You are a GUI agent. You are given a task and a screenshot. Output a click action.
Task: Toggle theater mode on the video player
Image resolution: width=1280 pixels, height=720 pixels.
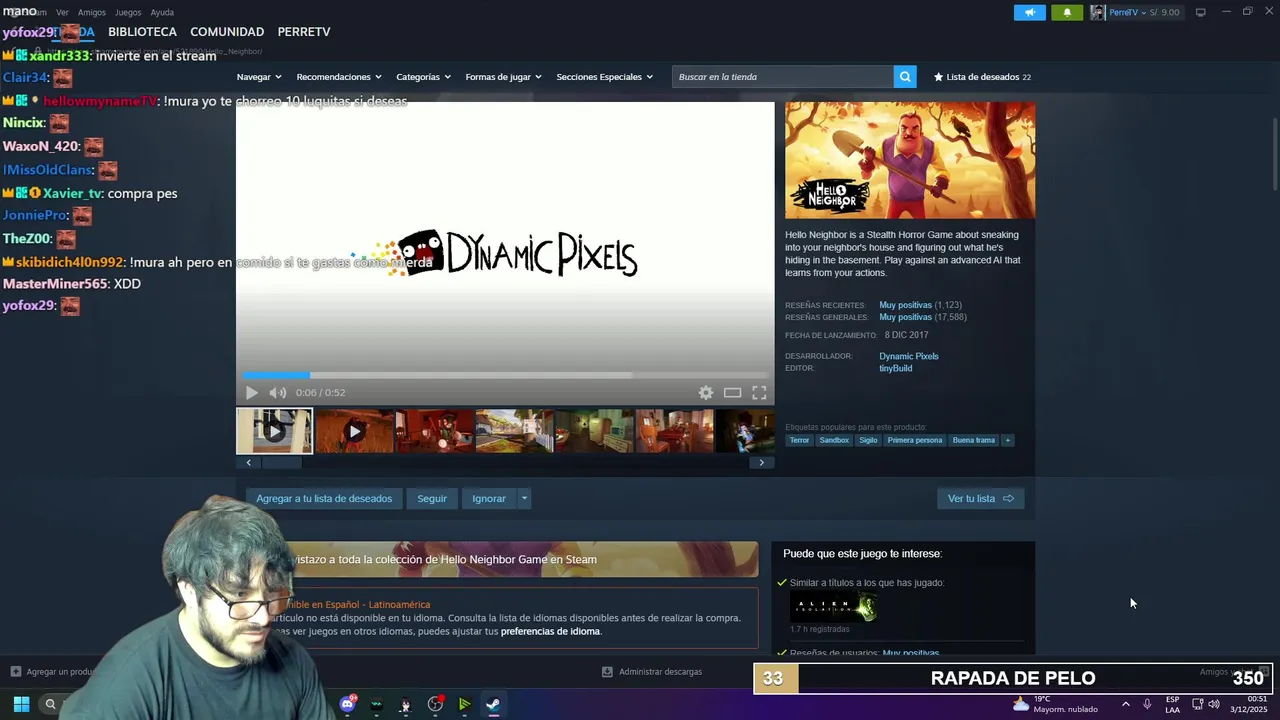[733, 393]
